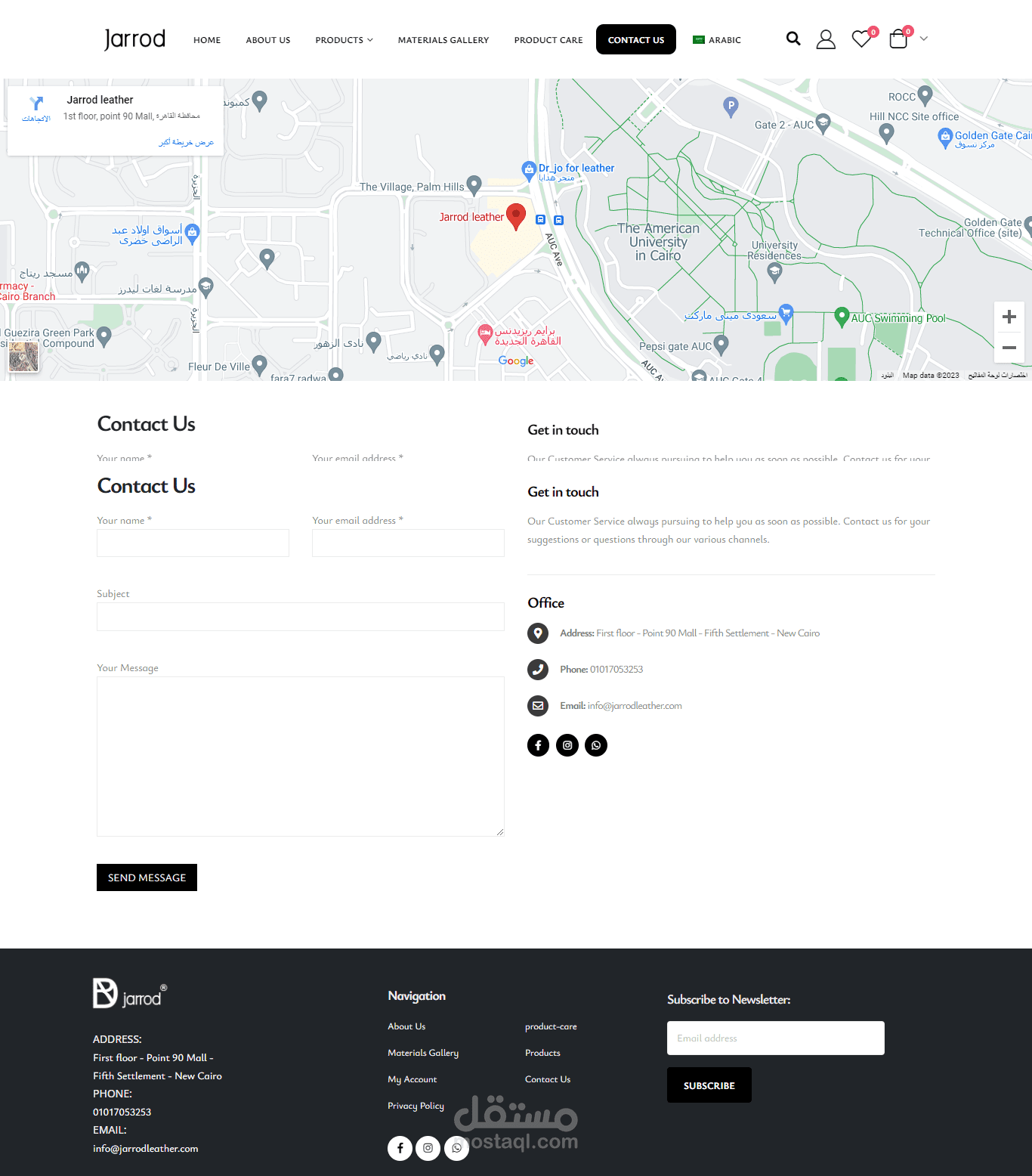Open Facebook icon in Office section
The height and width of the screenshot is (1176, 1032).
538,745
